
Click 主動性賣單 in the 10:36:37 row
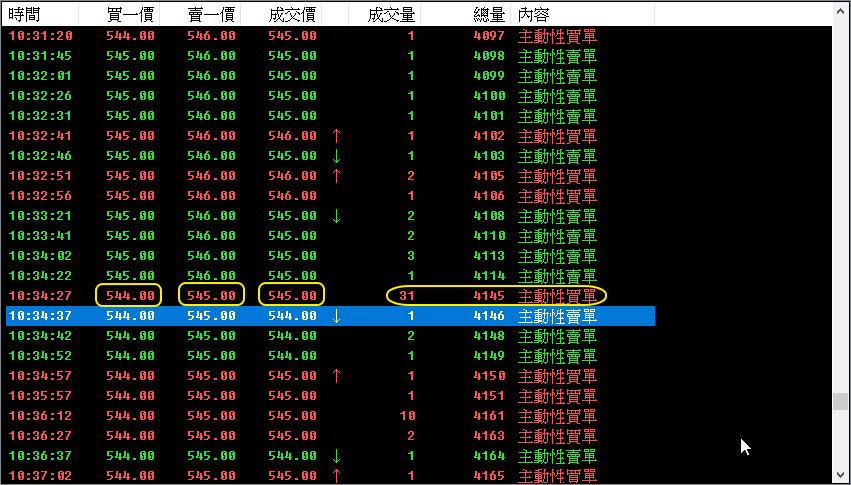[x=557, y=456]
